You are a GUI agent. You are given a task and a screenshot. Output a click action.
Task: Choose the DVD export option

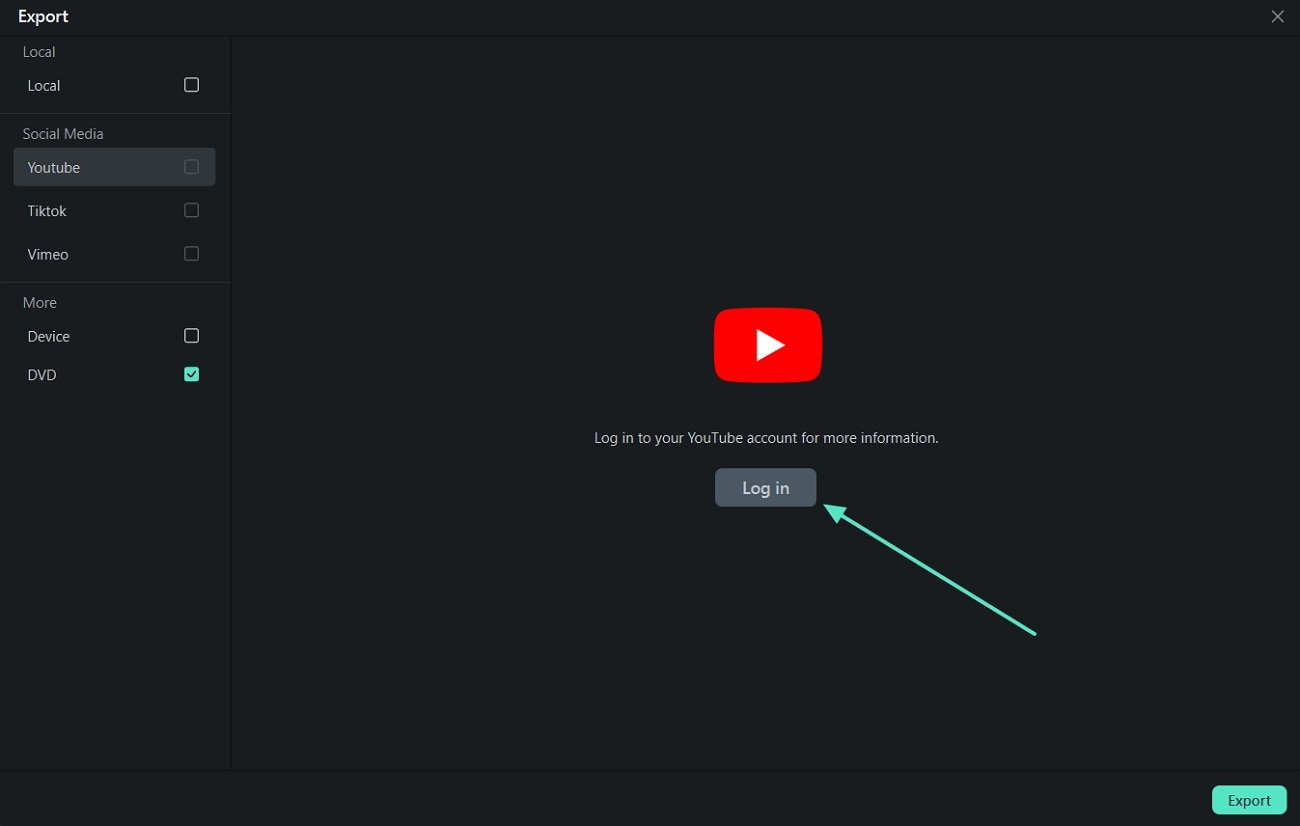point(114,375)
